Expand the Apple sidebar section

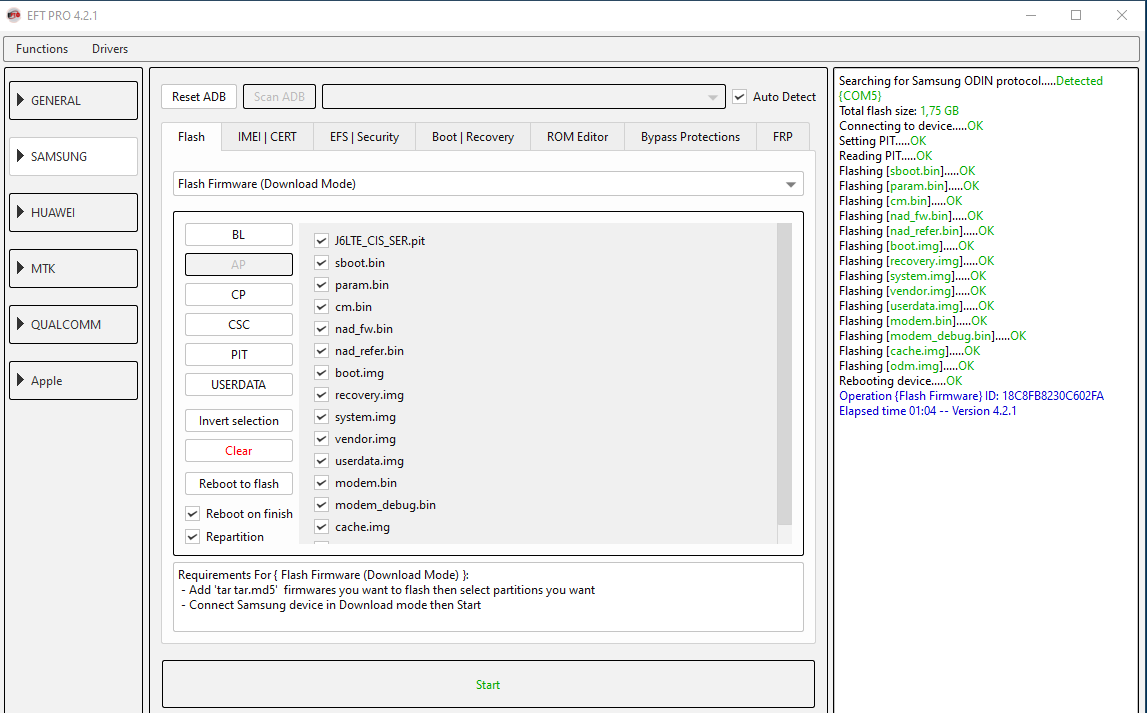(x=73, y=380)
